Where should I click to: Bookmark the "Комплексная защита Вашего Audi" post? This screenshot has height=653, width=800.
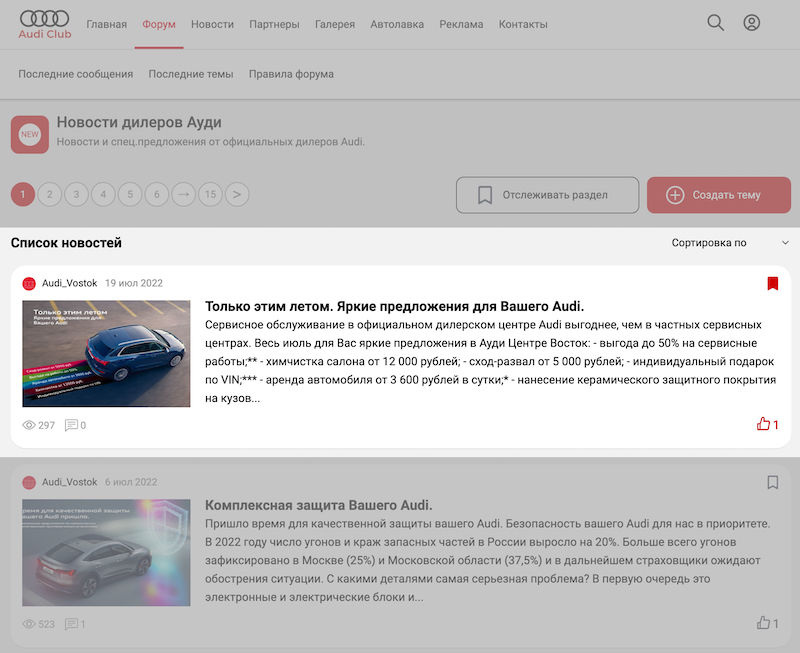tap(773, 482)
